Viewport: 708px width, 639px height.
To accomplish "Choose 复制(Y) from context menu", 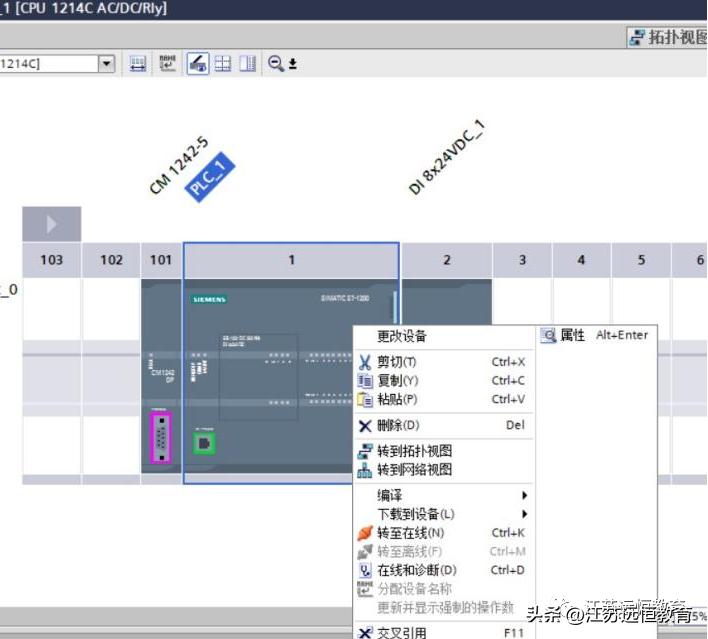I will (442, 381).
